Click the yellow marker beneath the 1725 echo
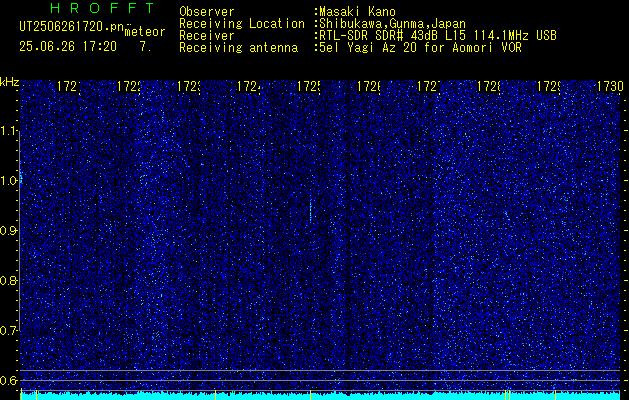This screenshot has width=629, height=400. (310, 395)
